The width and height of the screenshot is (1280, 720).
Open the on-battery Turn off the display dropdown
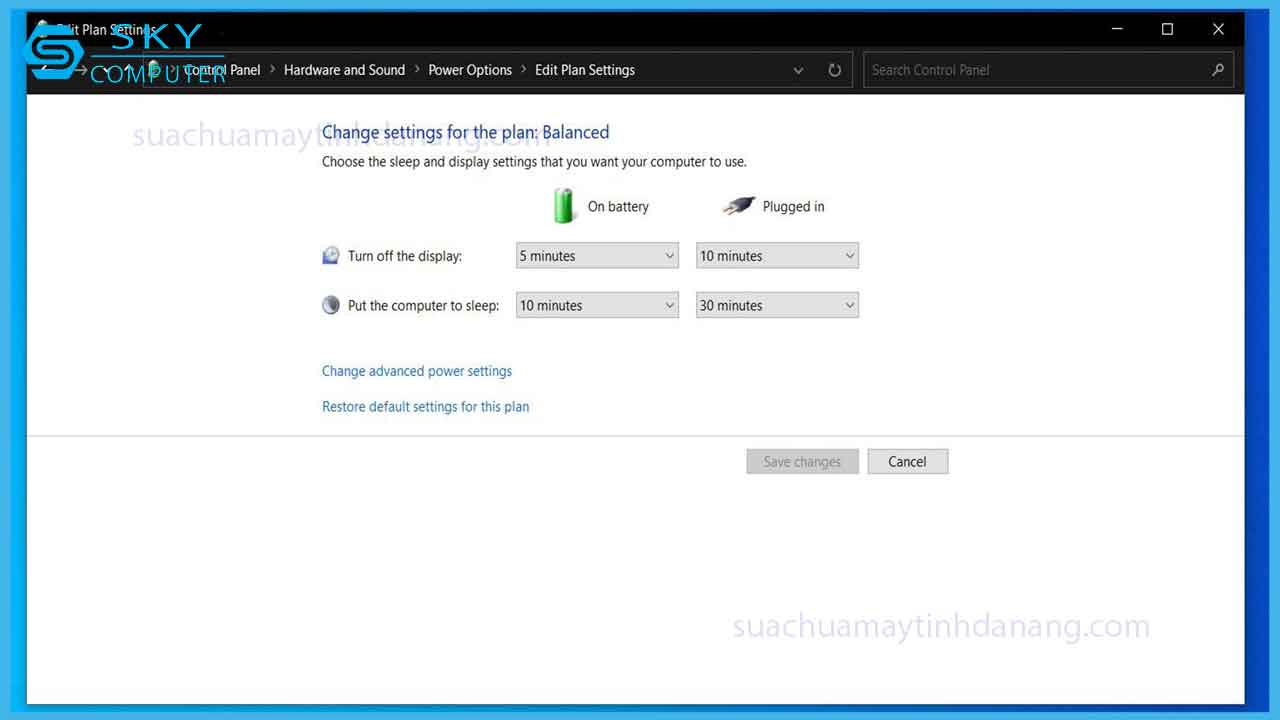[x=597, y=256]
